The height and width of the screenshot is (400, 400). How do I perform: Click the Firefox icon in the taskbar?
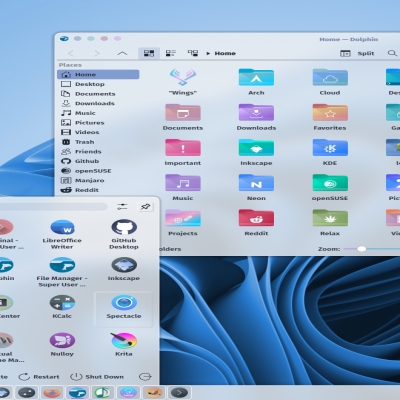[52, 392]
